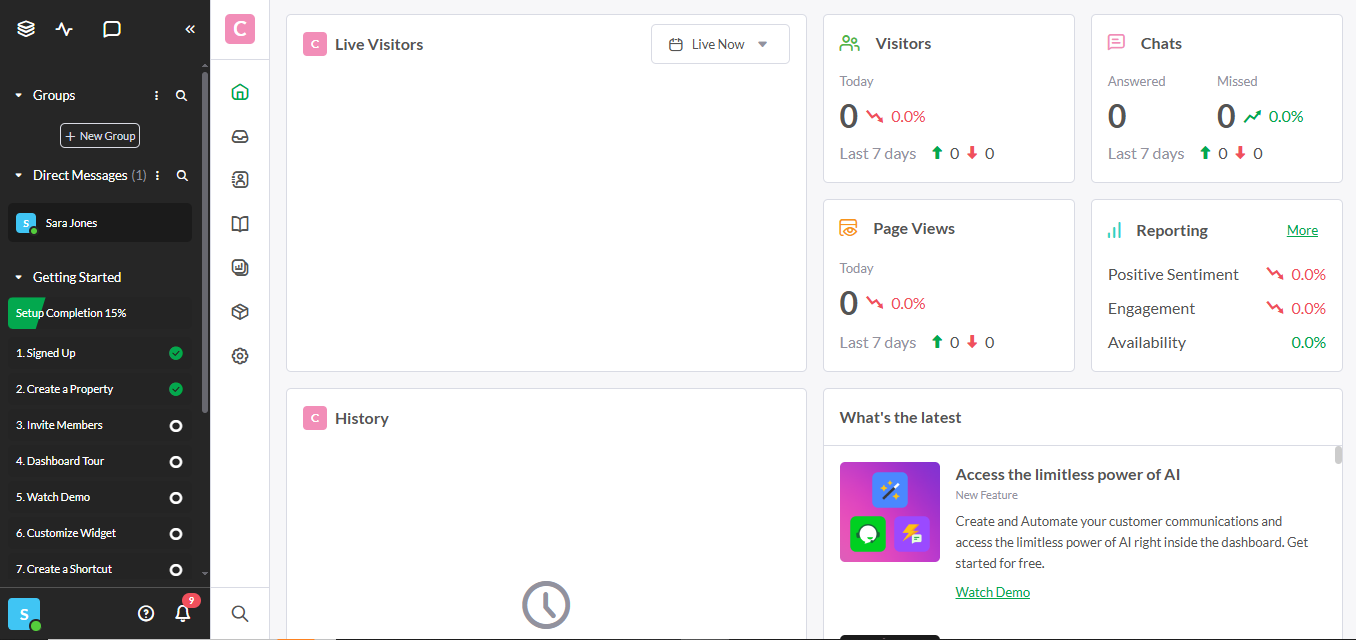Open help question mark icon
The width and height of the screenshot is (1356, 640).
coord(146,614)
